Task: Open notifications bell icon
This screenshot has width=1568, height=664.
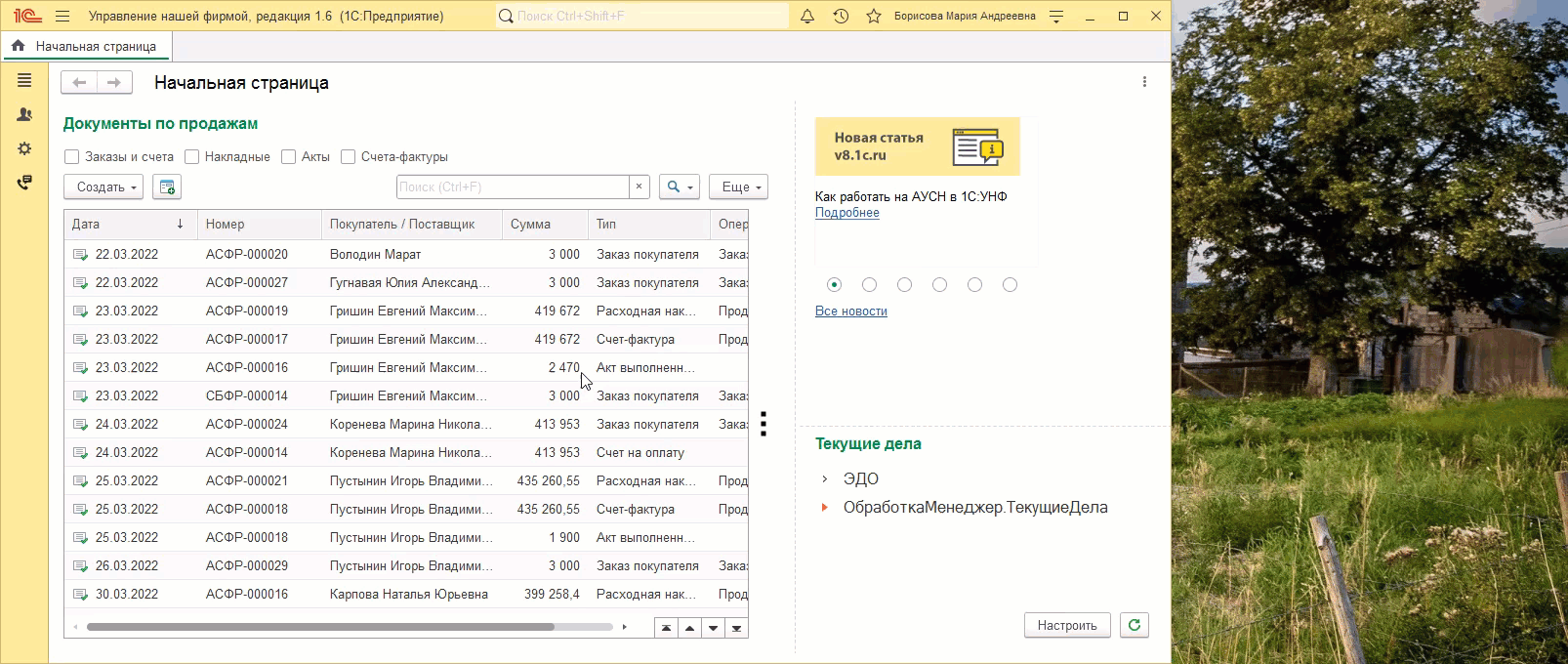Action: [807, 17]
